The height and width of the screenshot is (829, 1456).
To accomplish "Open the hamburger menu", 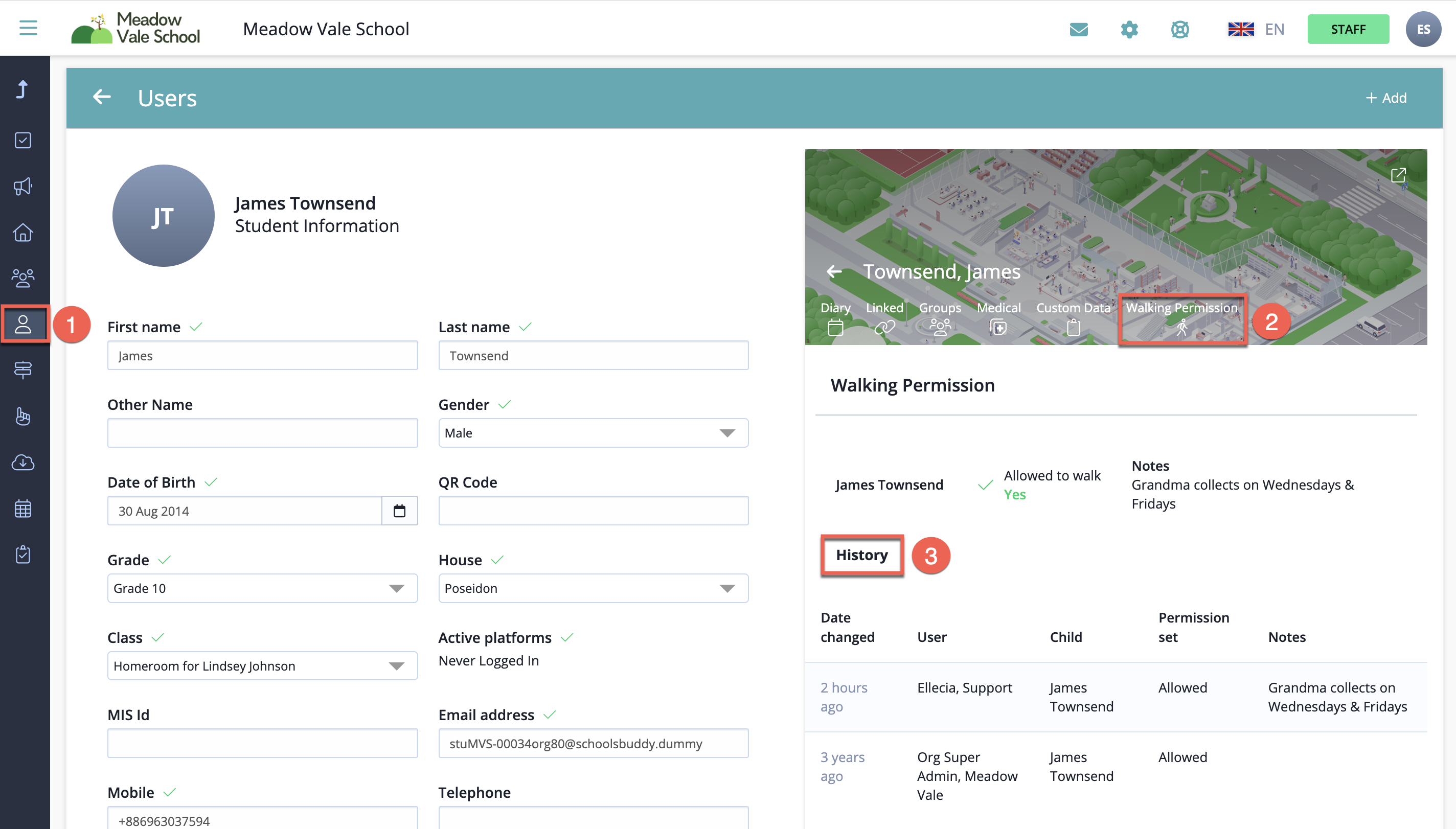I will [x=28, y=28].
